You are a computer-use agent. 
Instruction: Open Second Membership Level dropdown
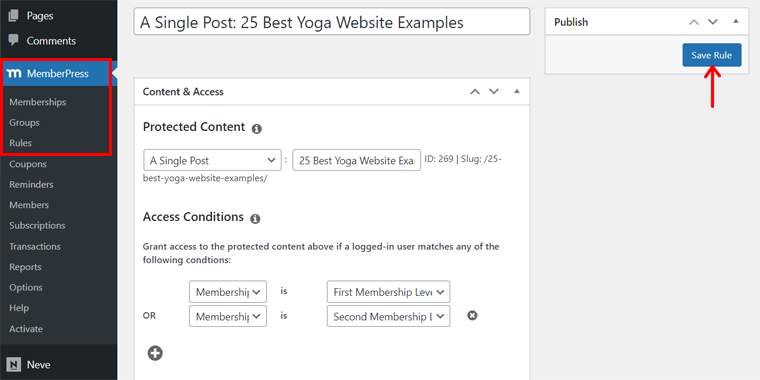(x=388, y=316)
